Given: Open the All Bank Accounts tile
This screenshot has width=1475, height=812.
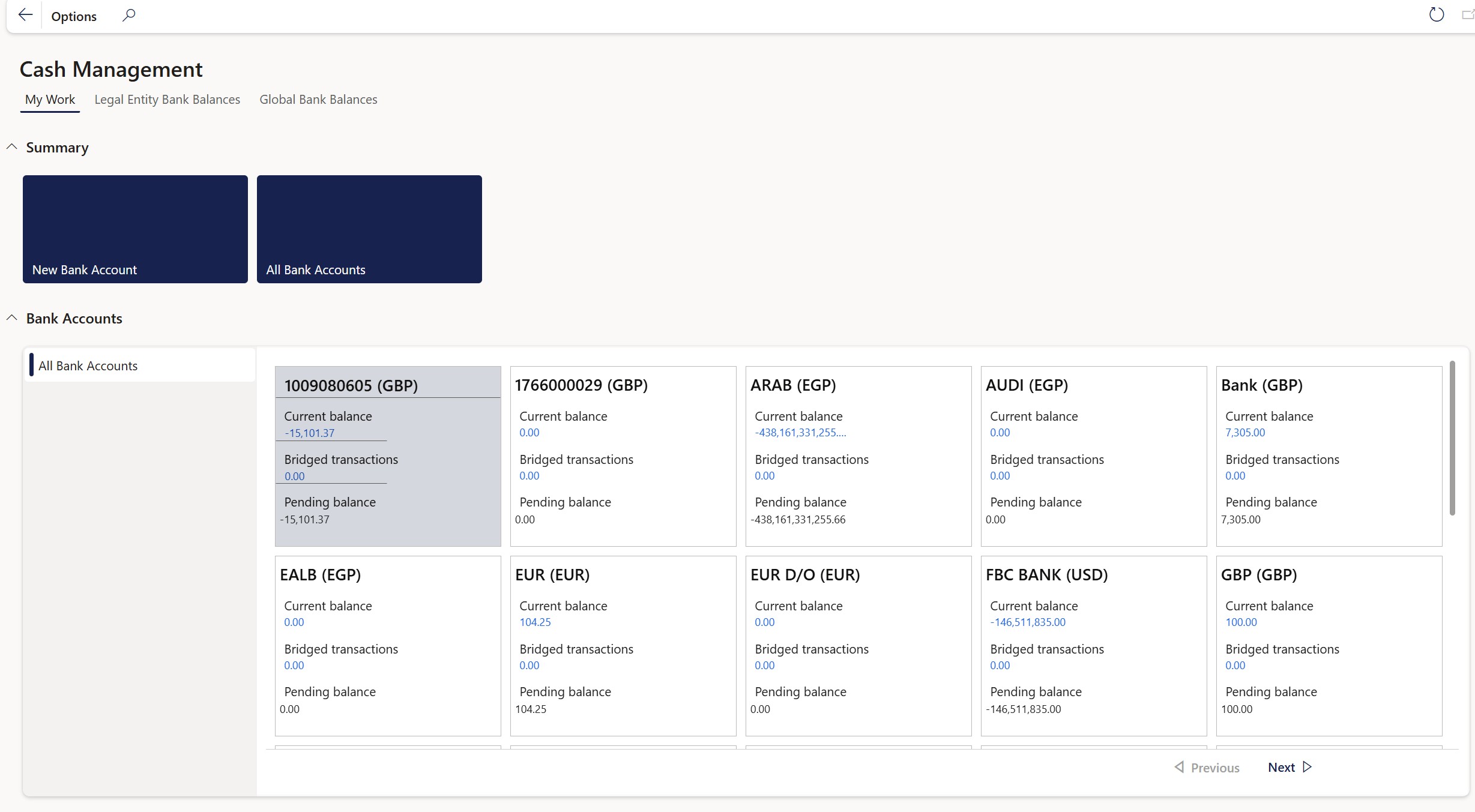Looking at the screenshot, I should 369,229.
